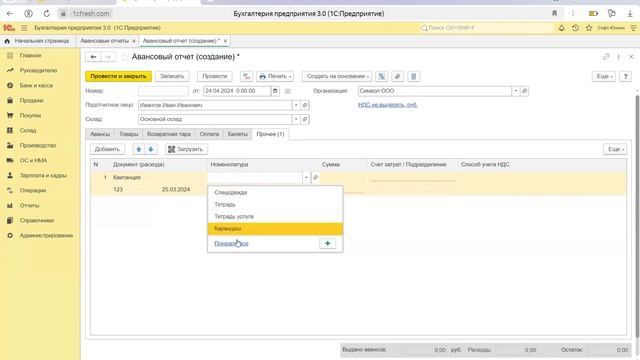Click Провести и закрыть button
Image resolution: width=640 pixels, height=360 pixels.
pos(118,76)
